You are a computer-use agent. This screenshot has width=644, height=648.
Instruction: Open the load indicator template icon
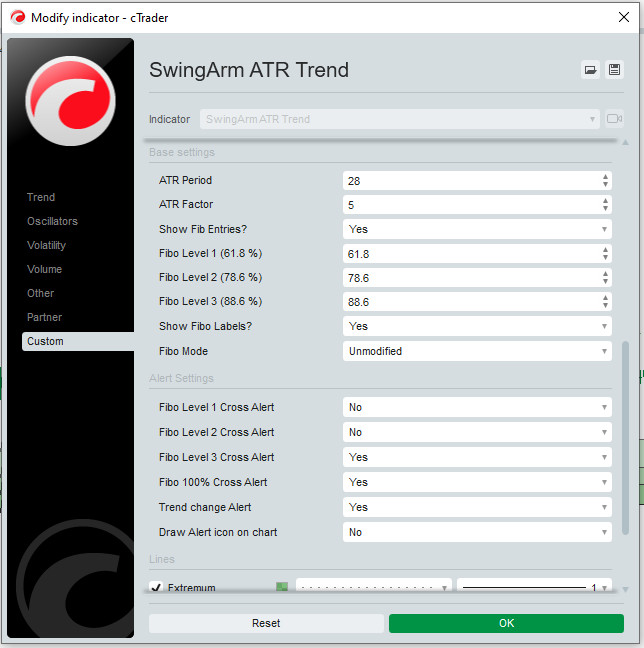point(590,70)
